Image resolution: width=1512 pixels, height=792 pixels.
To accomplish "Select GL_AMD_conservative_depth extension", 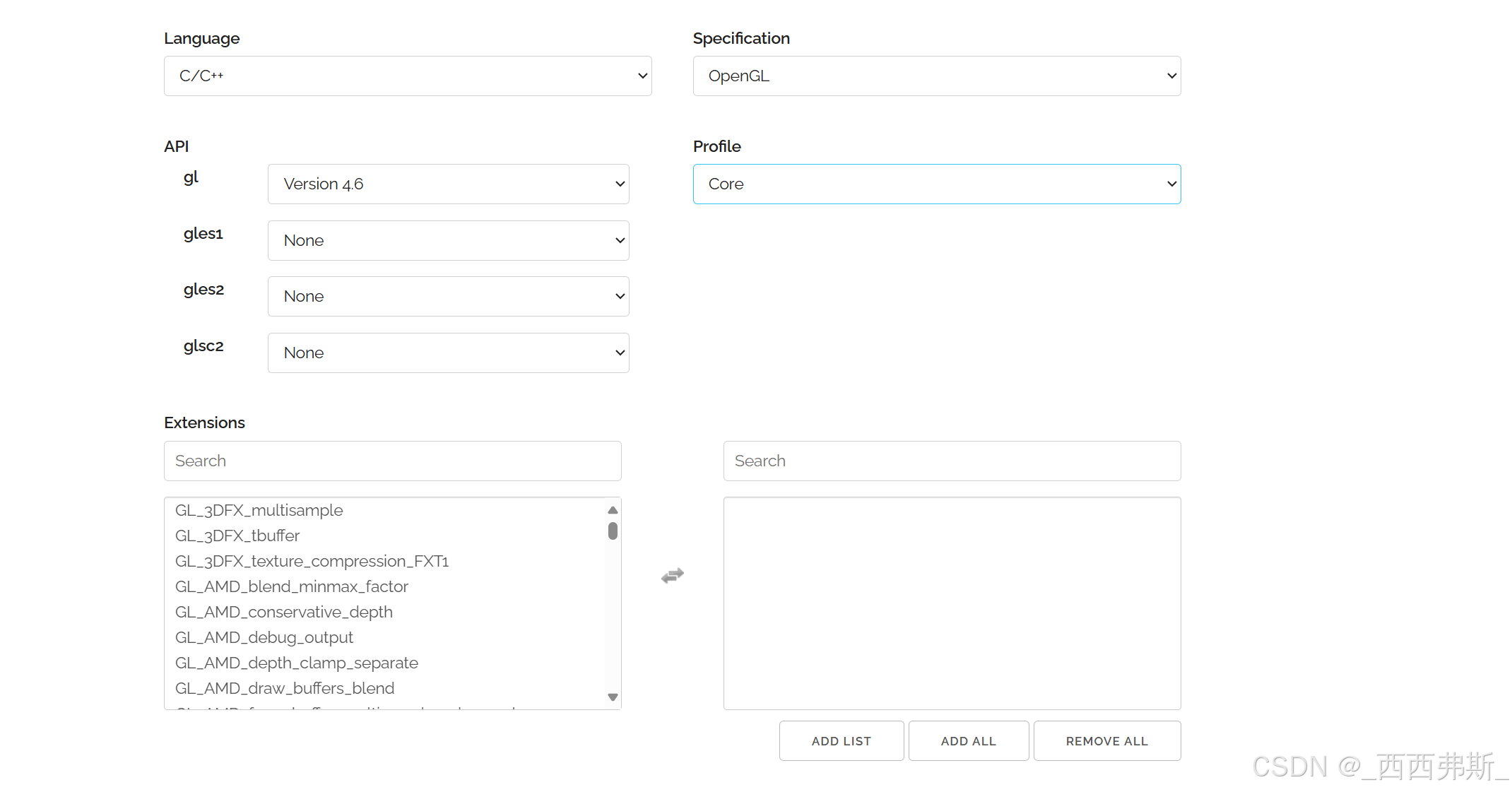I will (284, 613).
